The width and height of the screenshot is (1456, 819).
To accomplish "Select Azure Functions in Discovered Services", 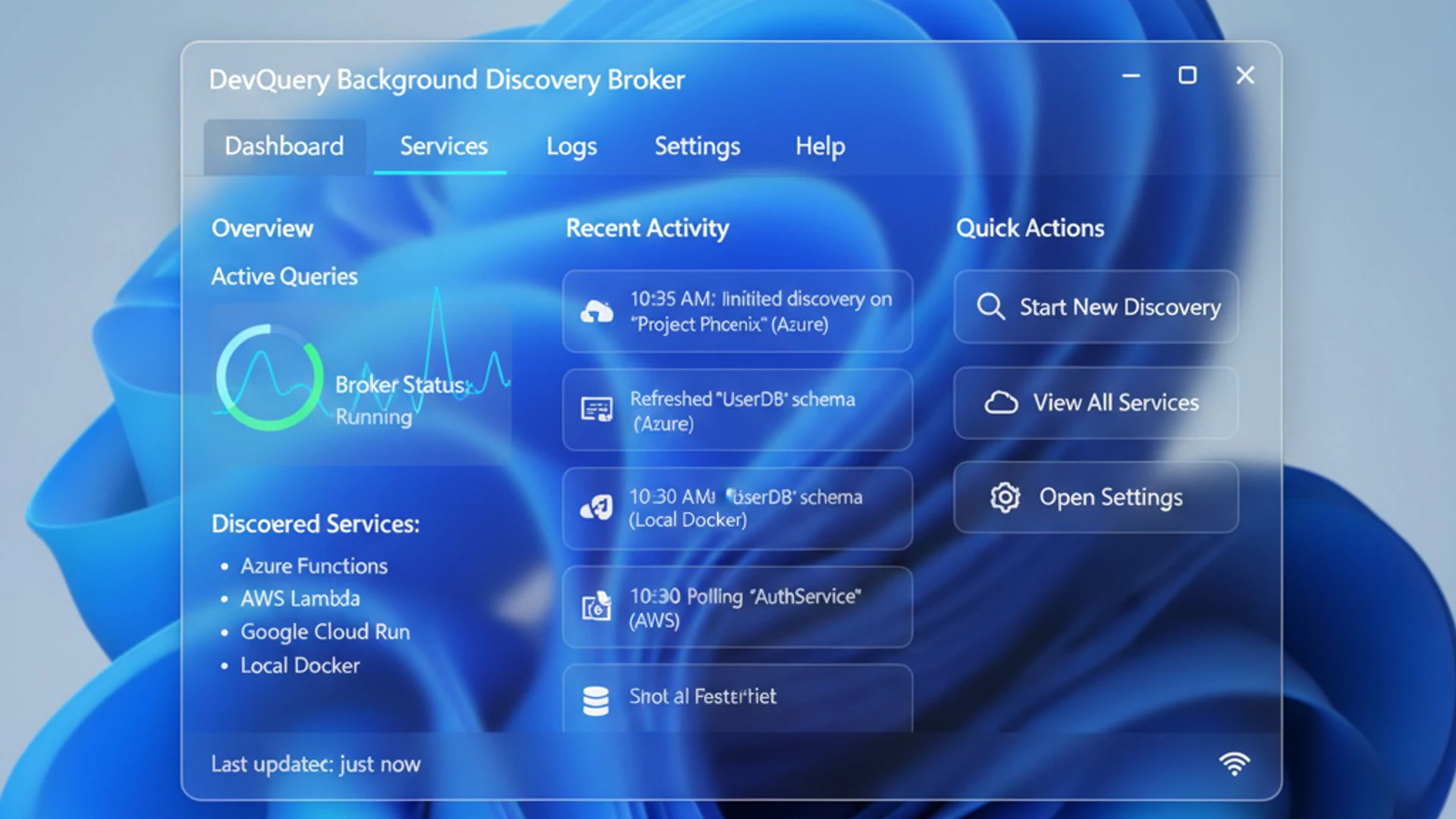I will pyautogui.click(x=314, y=566).
